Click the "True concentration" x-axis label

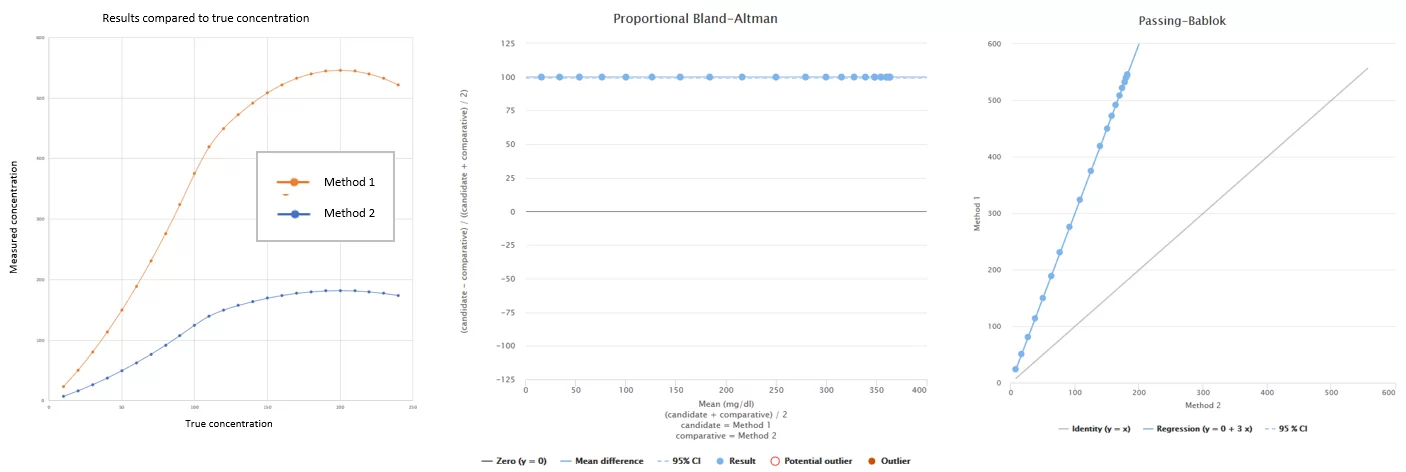pos(229,424)
